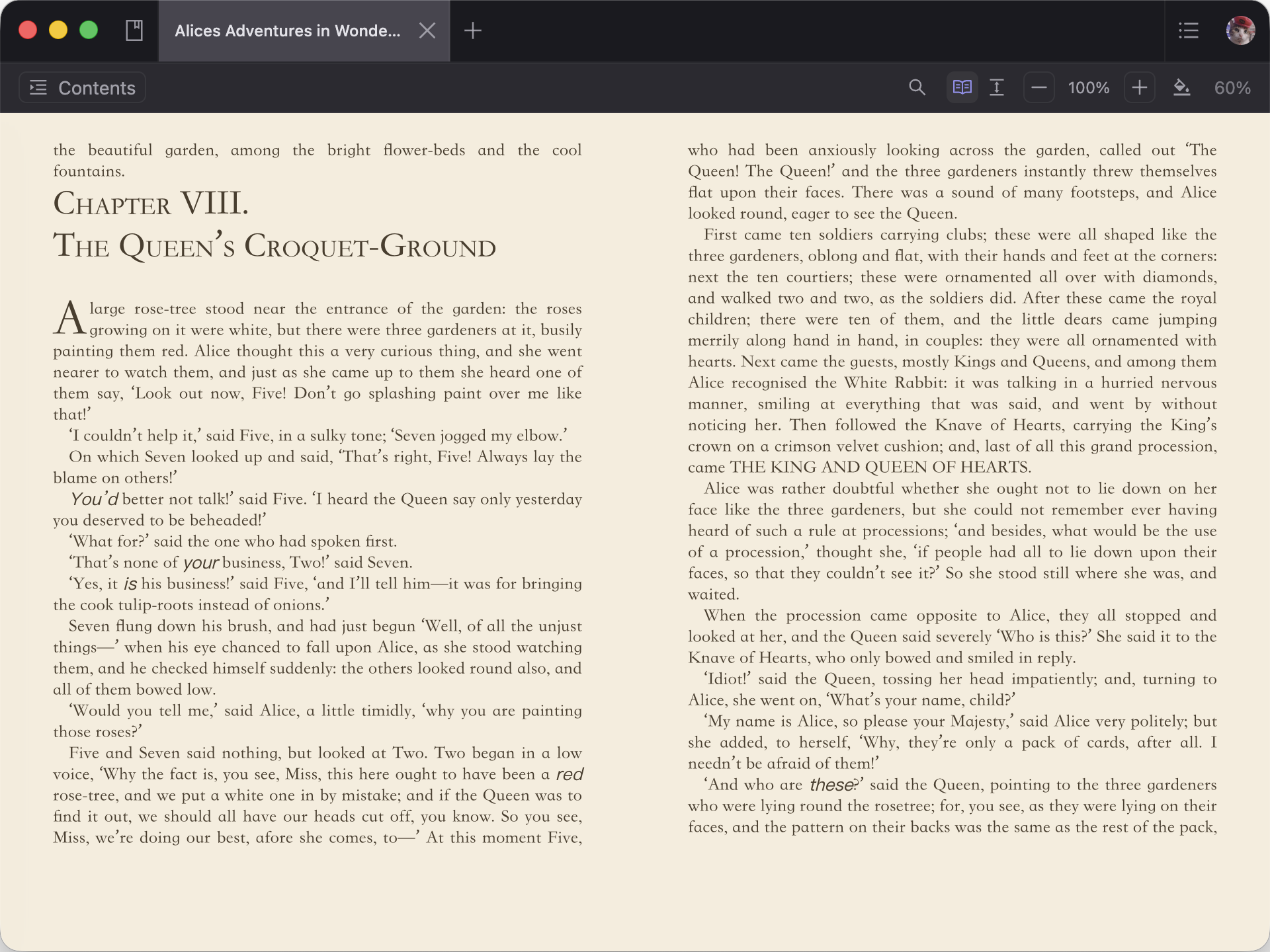Click the 60% reading progress indicator
The image size is (1270, 952).
click(x=1232, y=87)
